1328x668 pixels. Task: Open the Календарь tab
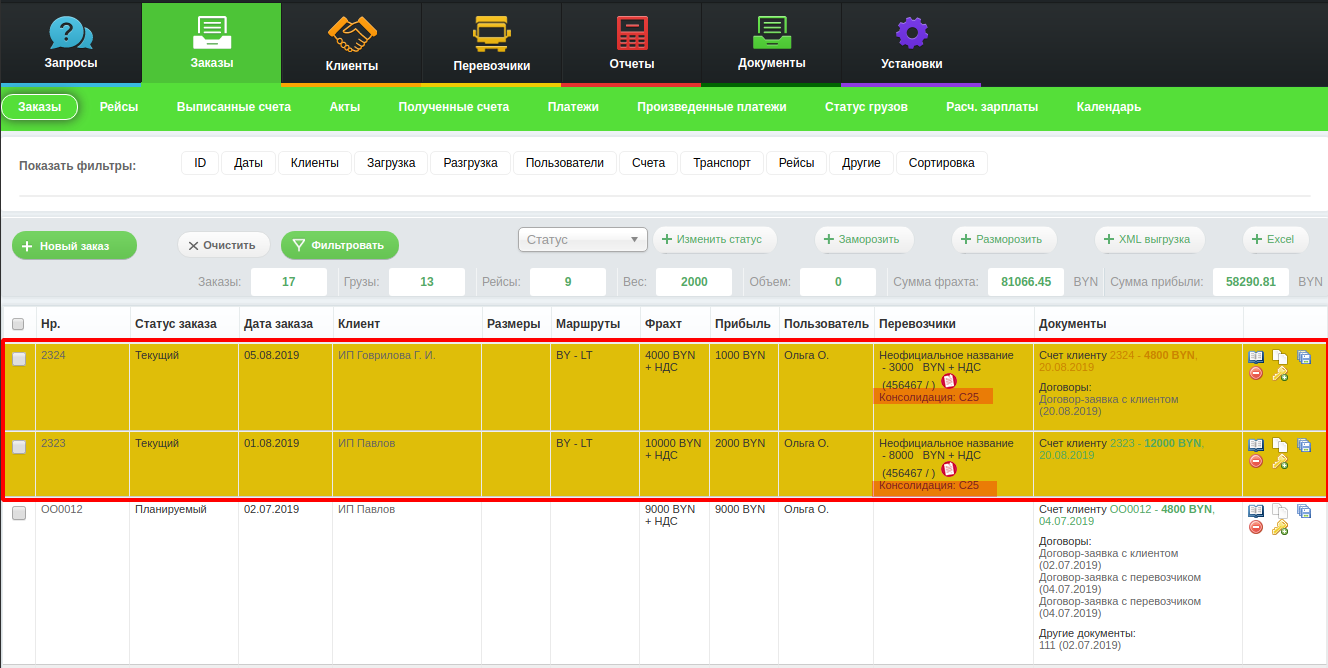click(1109, 107)
